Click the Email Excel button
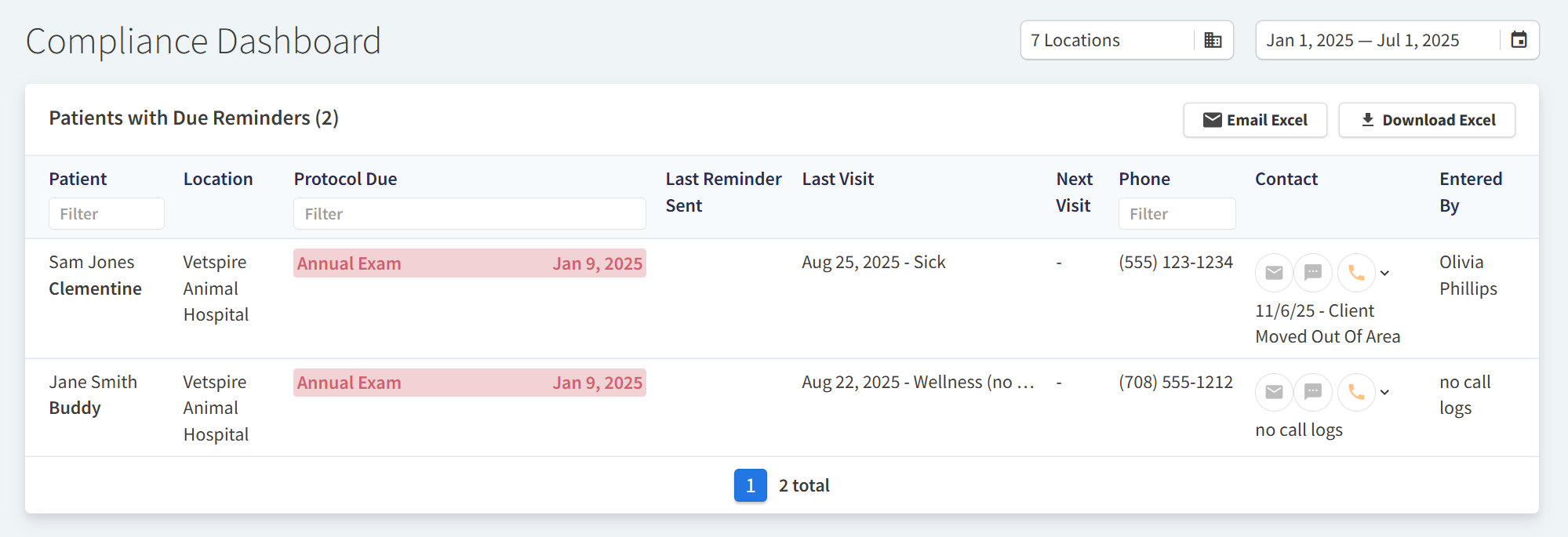The image size is (1568, 537). [1255, 120]
